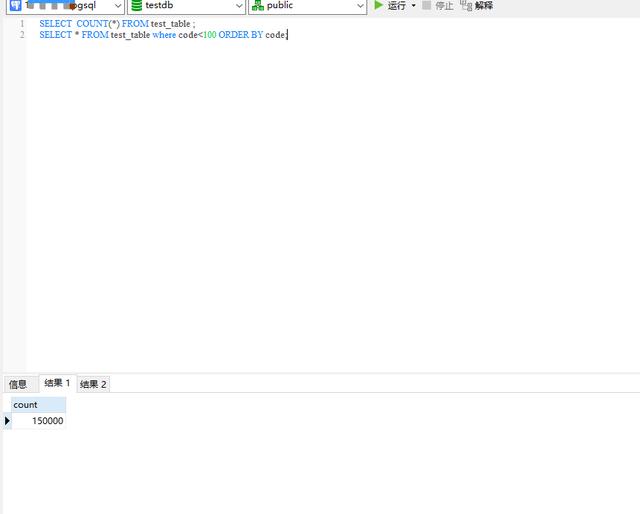Viewport: 640px width, 514px height.
Task: Place cursor in the SELECT * FROM test_table line
Action: [163, 35]
